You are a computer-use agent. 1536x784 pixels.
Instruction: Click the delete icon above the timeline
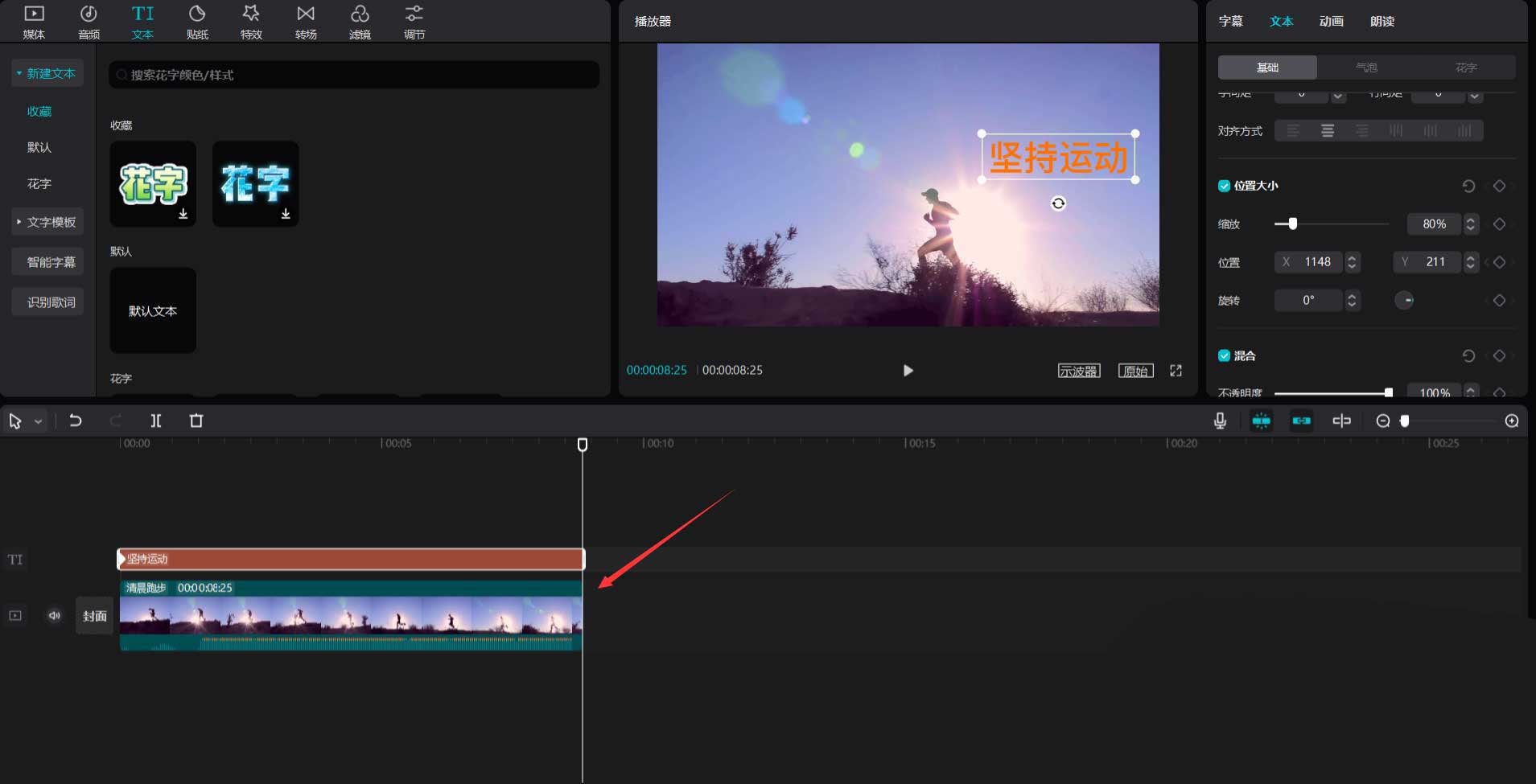(x=196, y=420)
